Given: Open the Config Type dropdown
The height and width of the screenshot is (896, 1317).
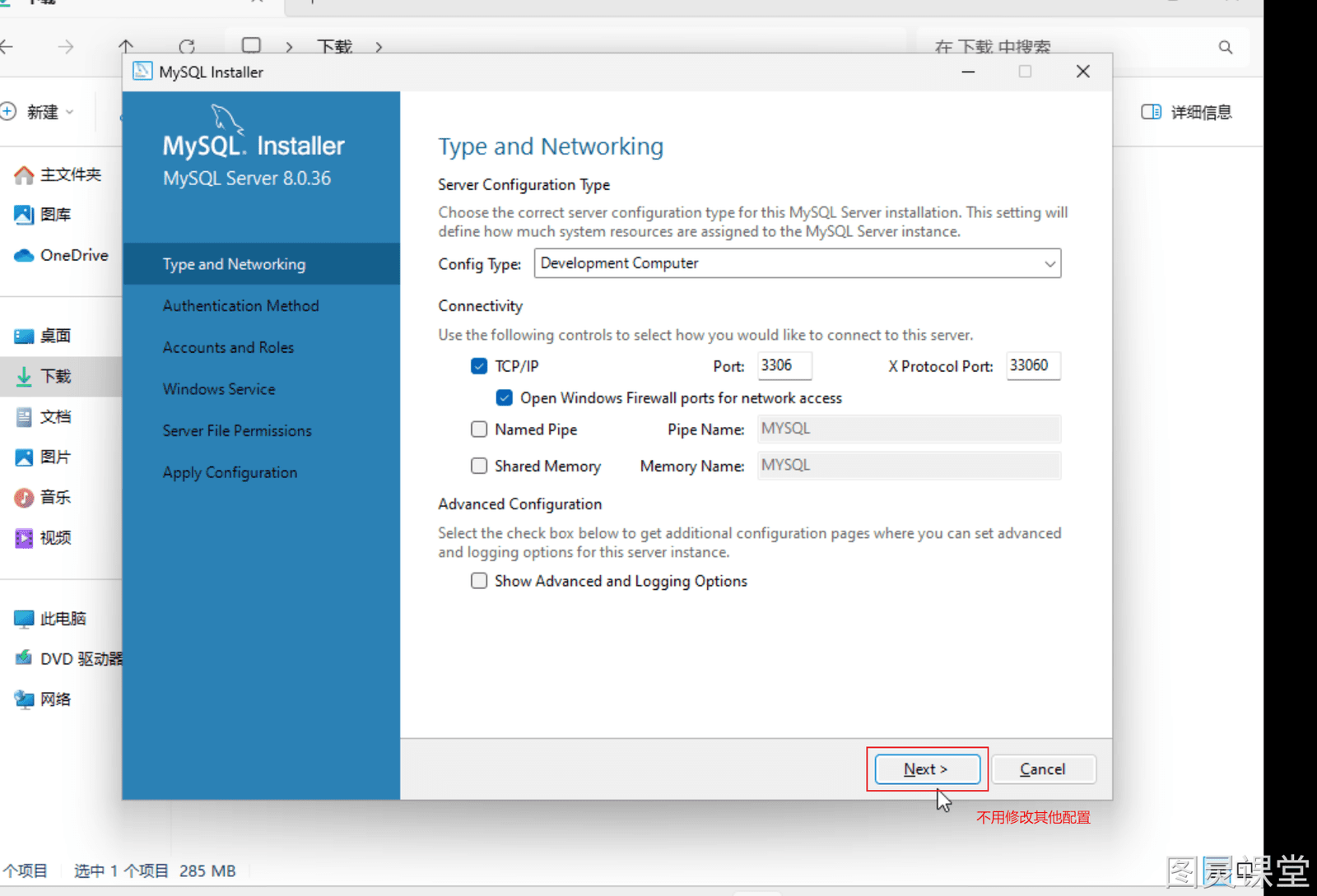Looking at the screenshot, I should (x=798, y=263).
